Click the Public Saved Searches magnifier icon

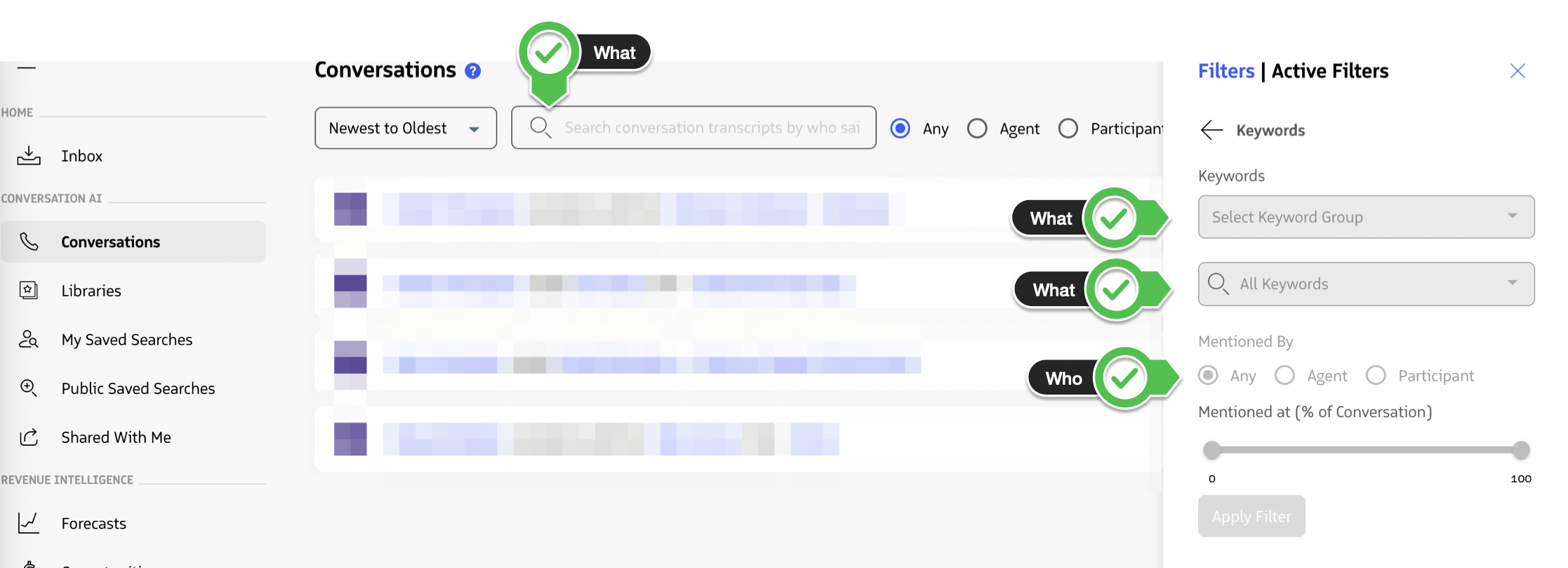click(x=29, y=388)
